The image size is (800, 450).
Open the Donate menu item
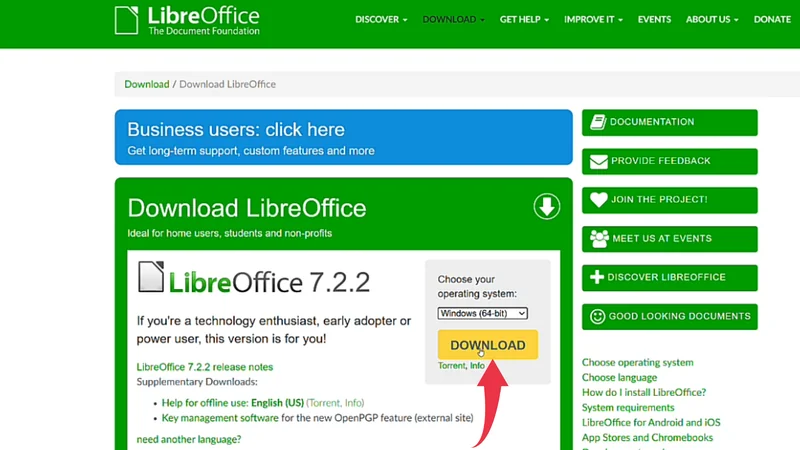pyautogui.click(x=771, y=19)
